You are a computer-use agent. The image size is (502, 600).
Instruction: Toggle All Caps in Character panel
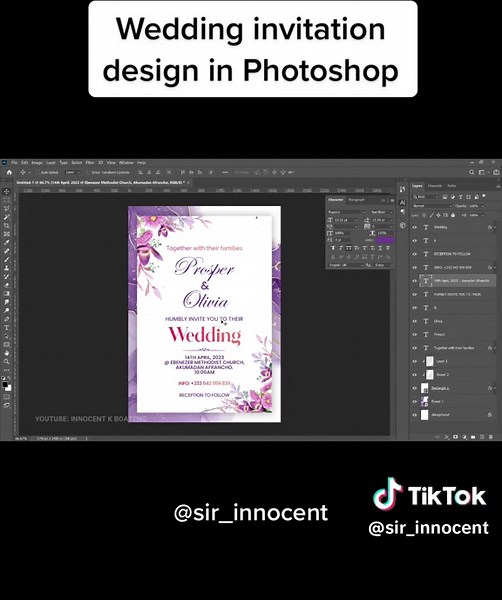348,248
